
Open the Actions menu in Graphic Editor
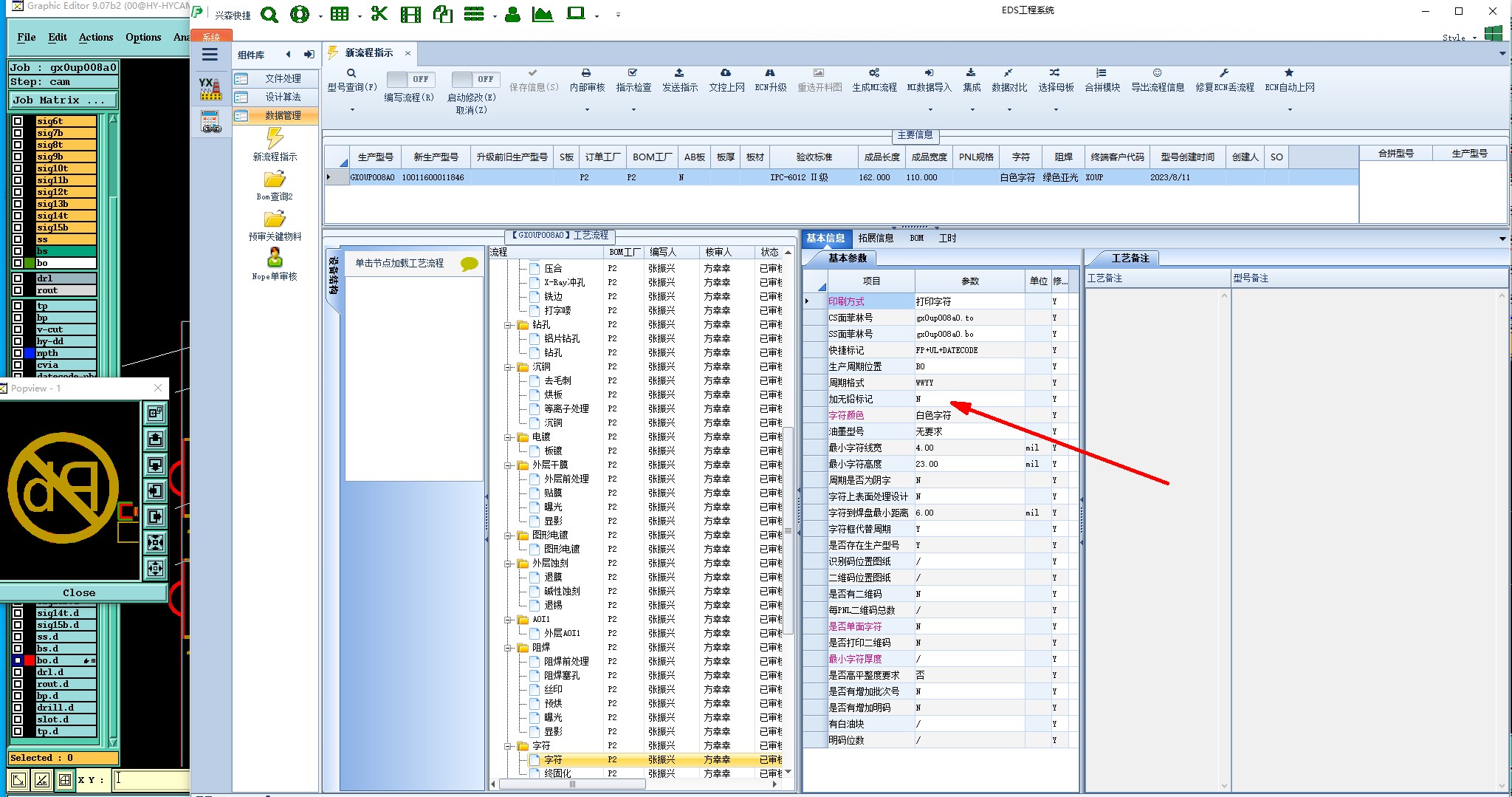(96, 37)
